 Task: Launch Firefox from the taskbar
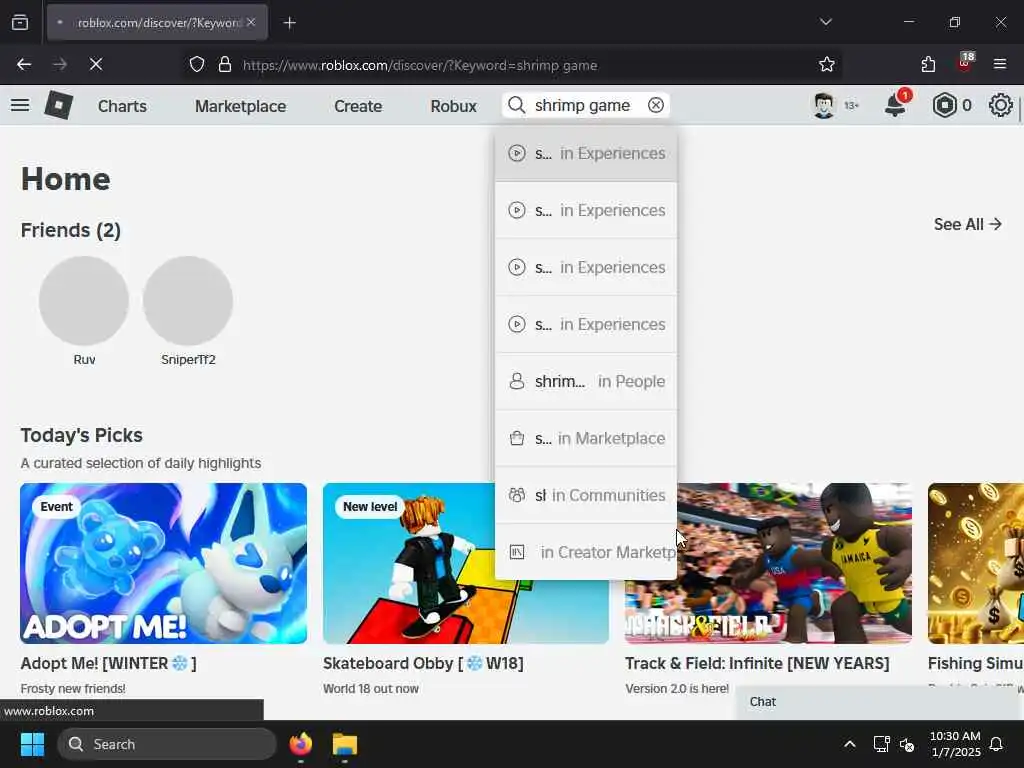[300, 744]
